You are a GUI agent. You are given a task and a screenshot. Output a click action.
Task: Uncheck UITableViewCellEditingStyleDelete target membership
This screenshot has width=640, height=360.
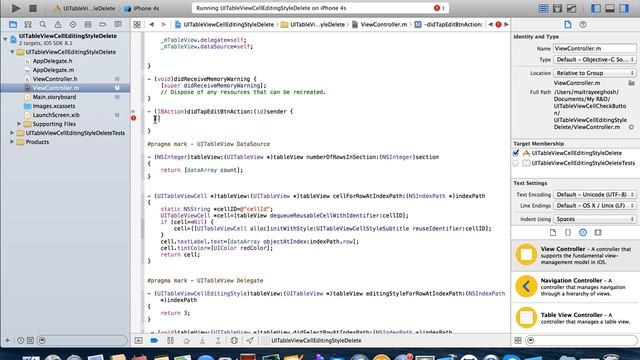[x=516, y=153]
